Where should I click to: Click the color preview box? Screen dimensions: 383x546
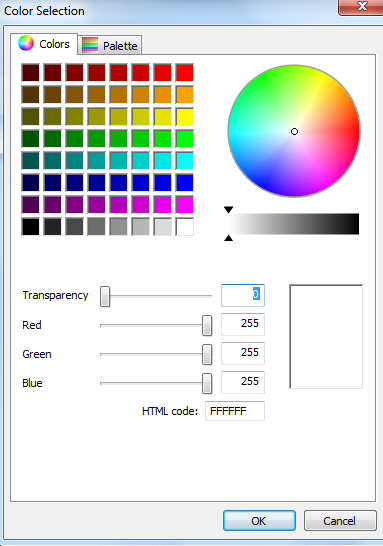pos(326,336)
